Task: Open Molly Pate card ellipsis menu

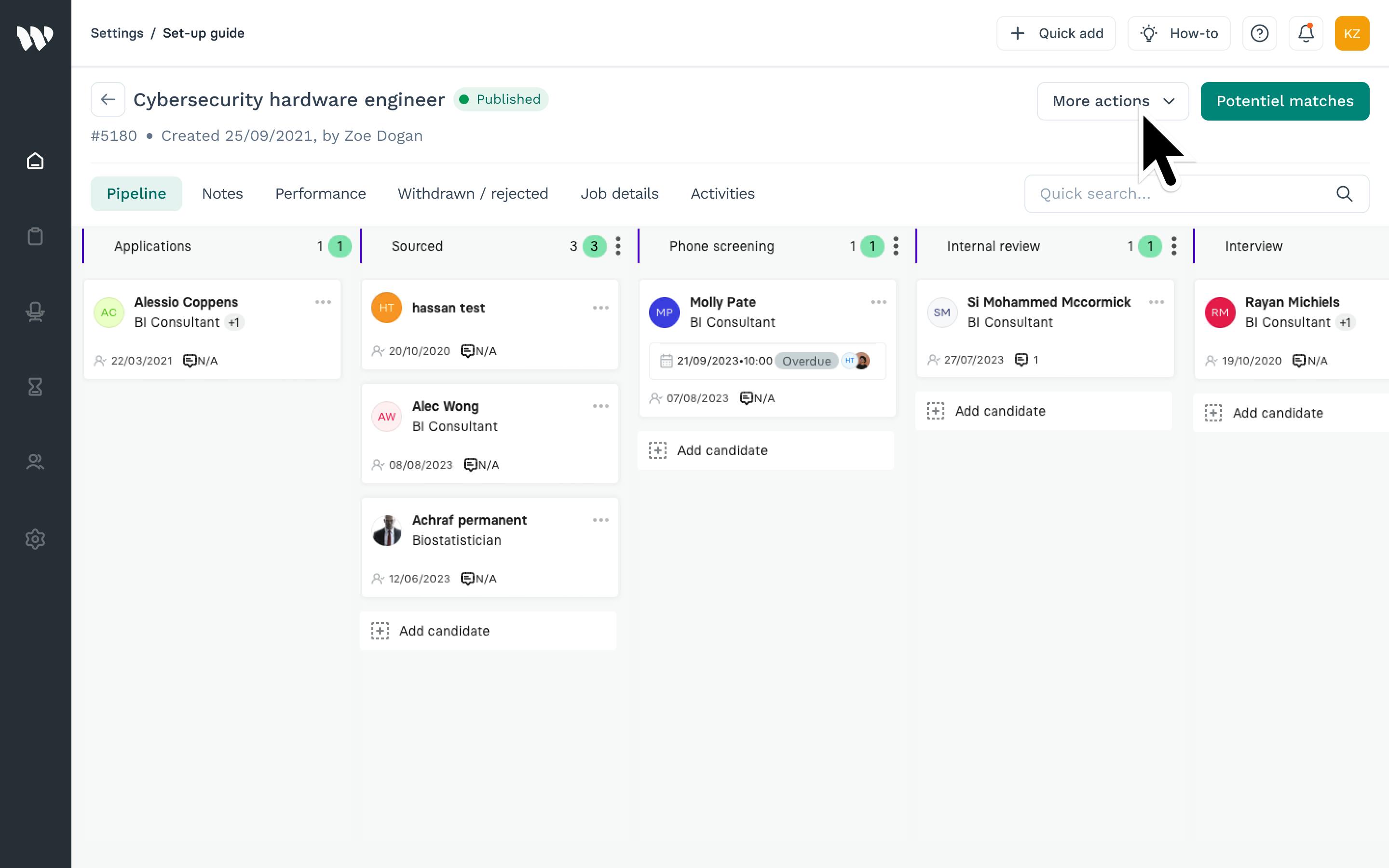Action: click(878, 302)
